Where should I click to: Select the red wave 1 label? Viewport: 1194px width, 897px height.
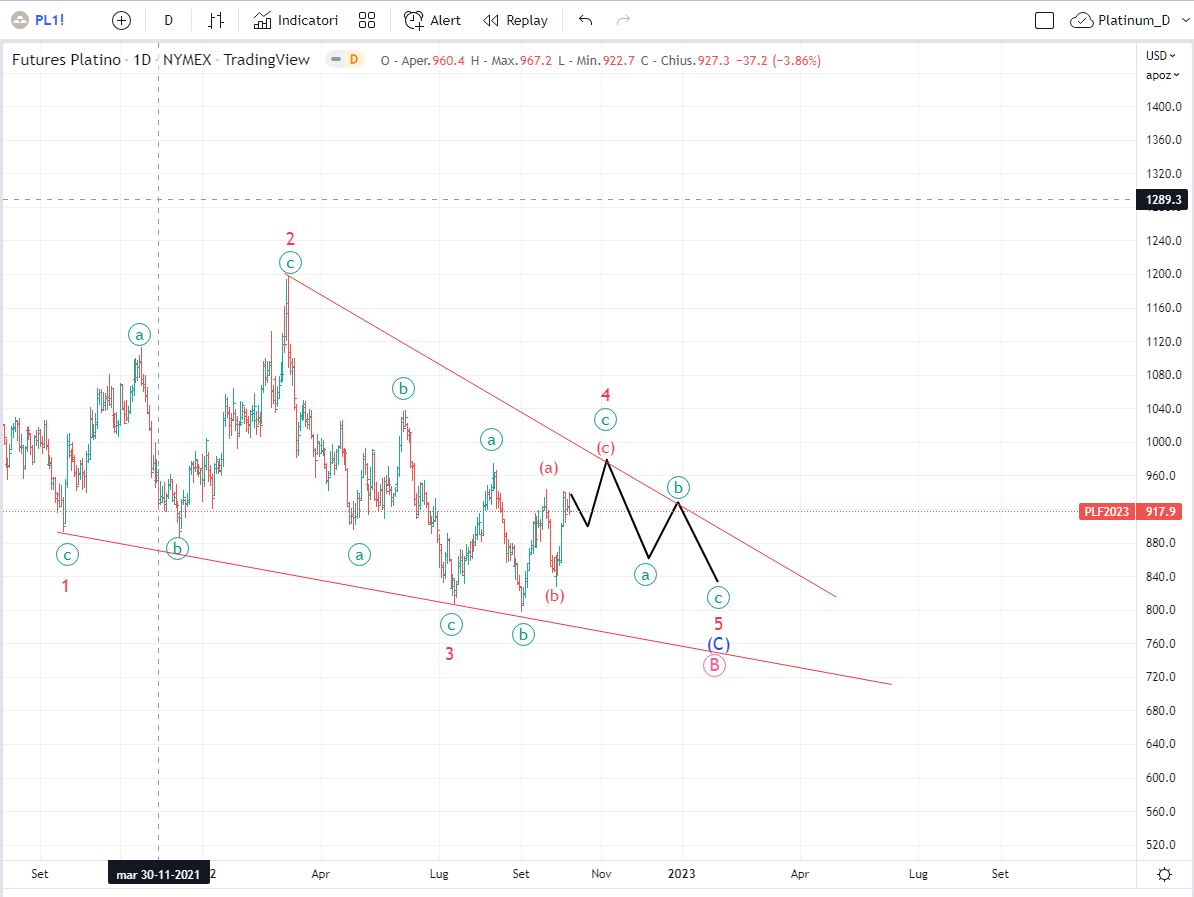pyautogui.click(x=65, y=586)
